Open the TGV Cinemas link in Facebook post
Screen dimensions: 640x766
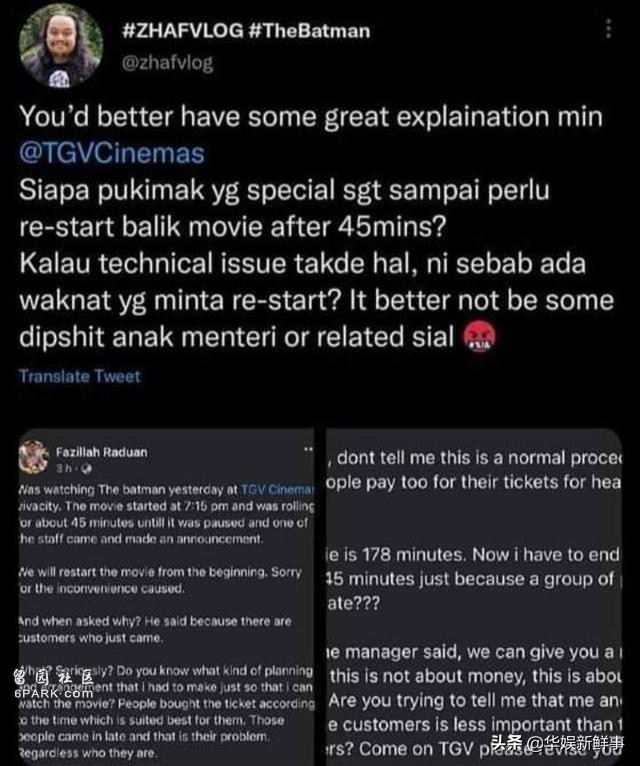tap(277, 489)
